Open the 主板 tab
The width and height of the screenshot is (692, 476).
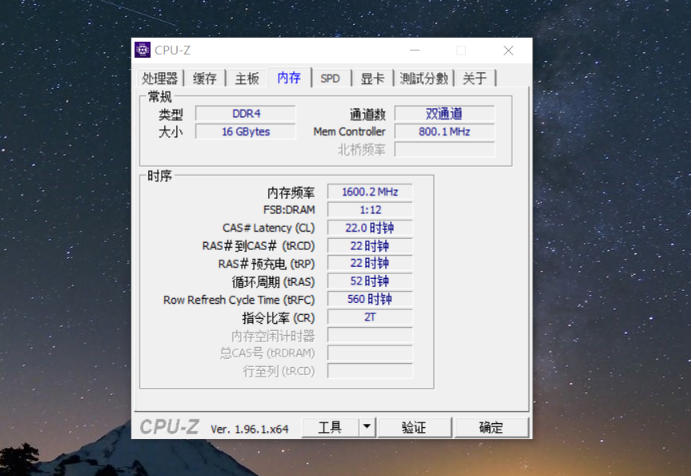click(x=247, y=79)
